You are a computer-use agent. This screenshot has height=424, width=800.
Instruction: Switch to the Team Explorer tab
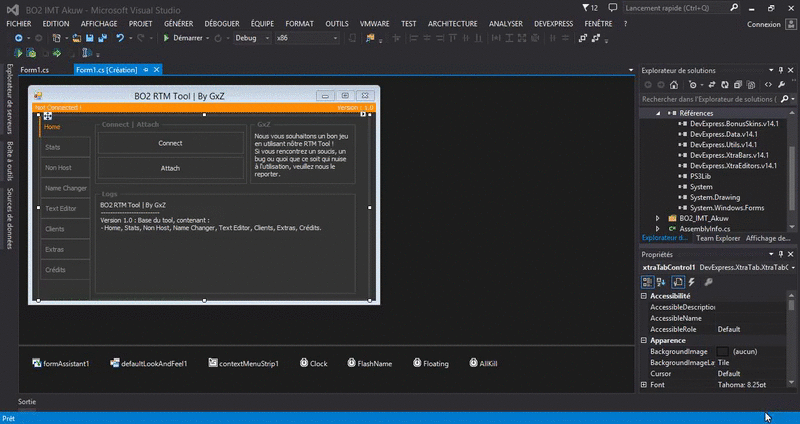point(718,238)
